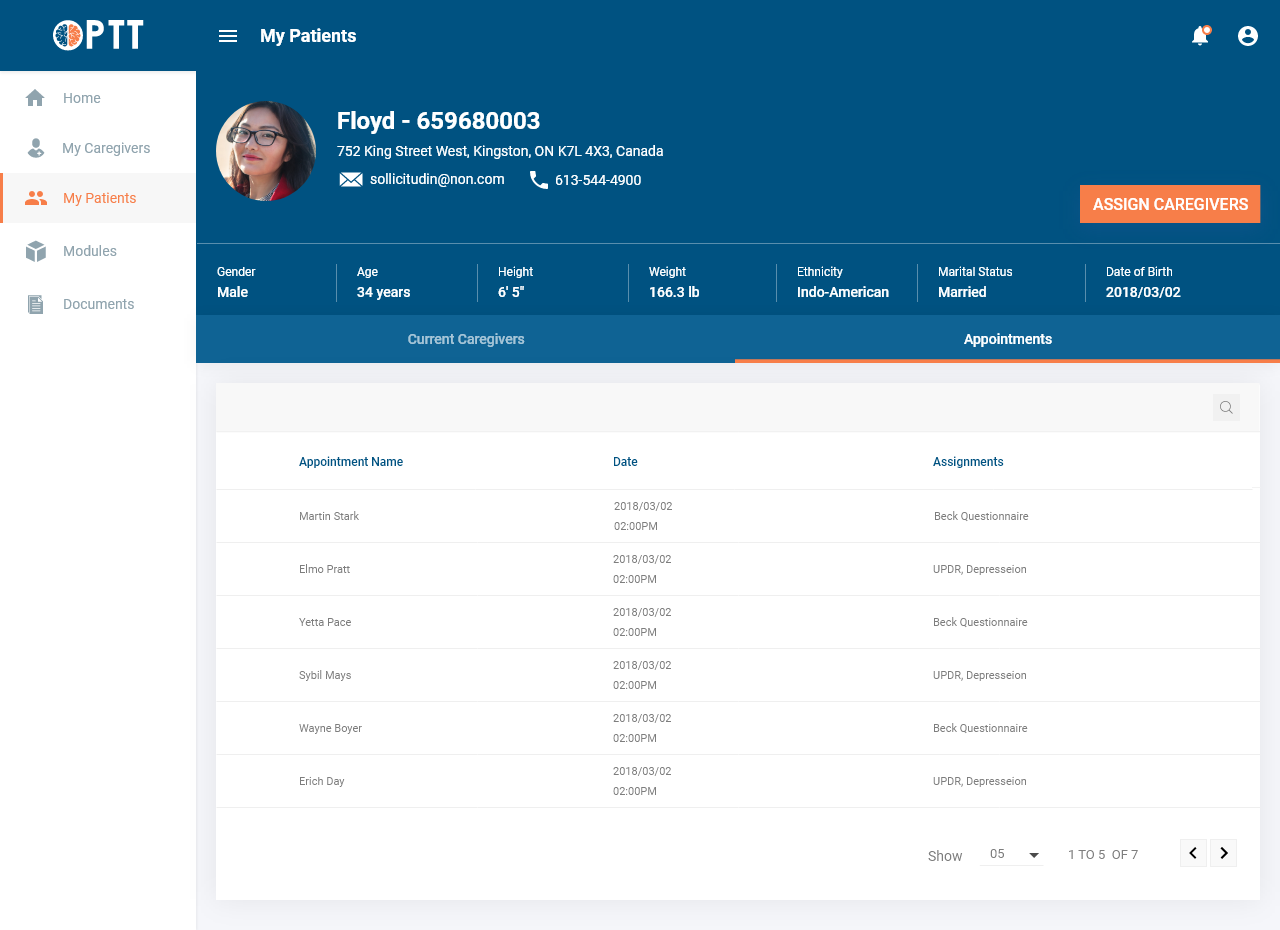1280x930 pixels.
Task: Click the phone icon beside the number
Action: pyautogui.click(x=539, y=180)
